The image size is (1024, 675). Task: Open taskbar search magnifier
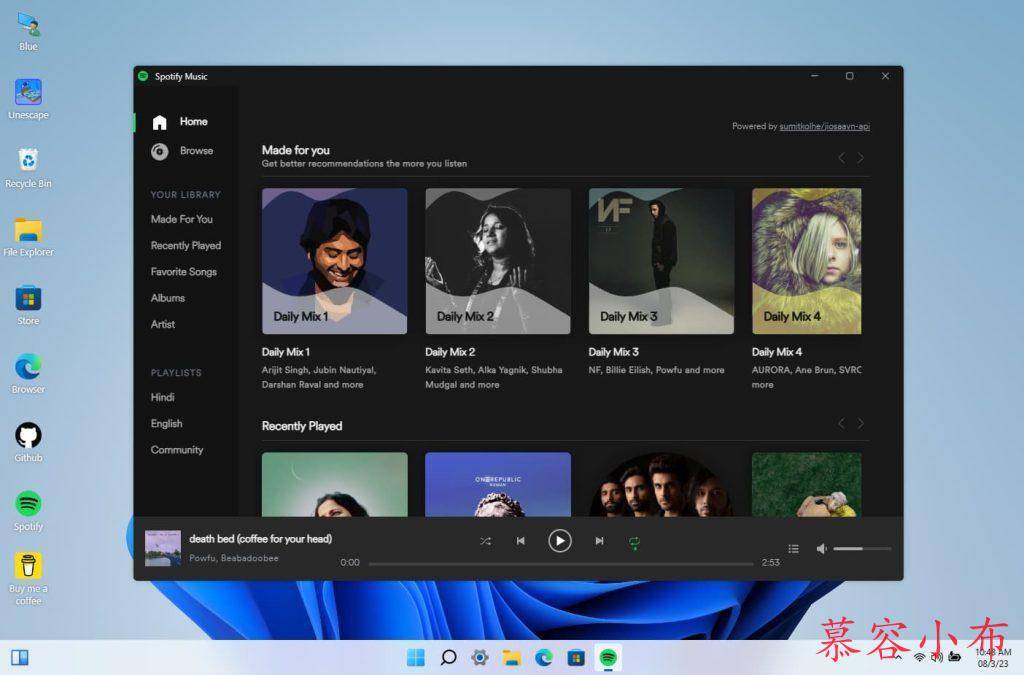[448, 657]
